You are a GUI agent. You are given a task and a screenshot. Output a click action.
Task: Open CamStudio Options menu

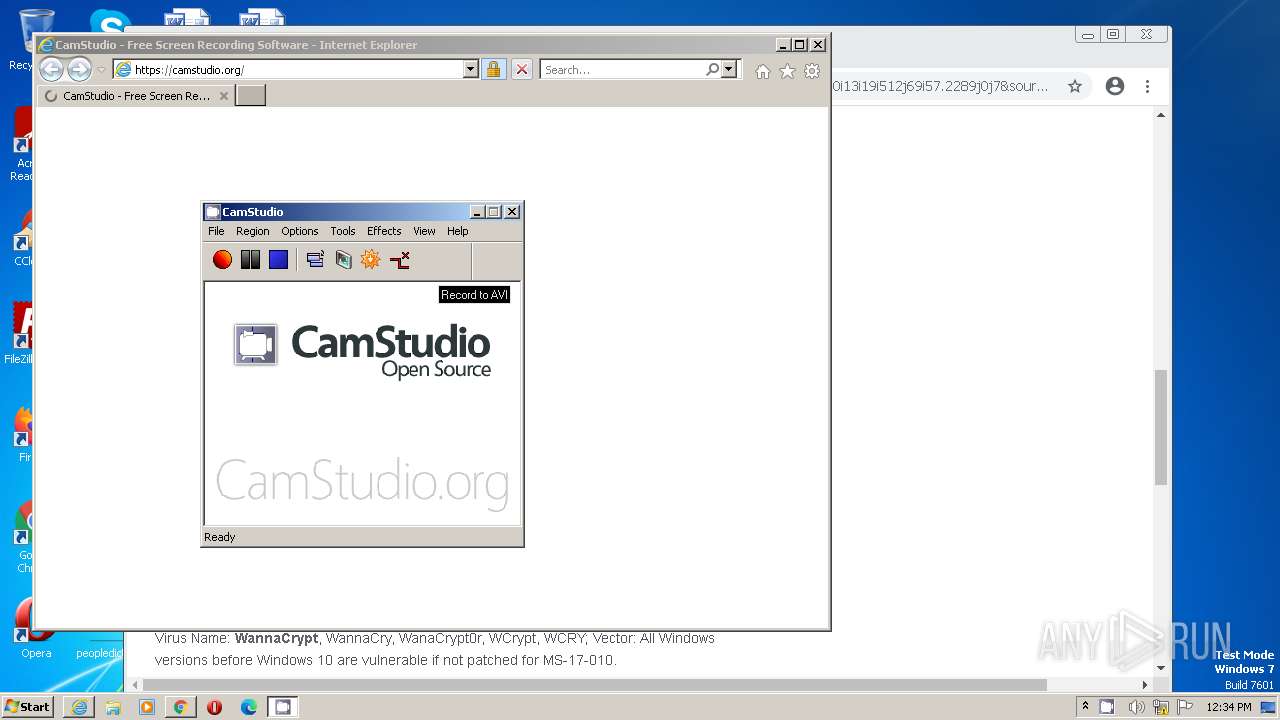[300, 231]
